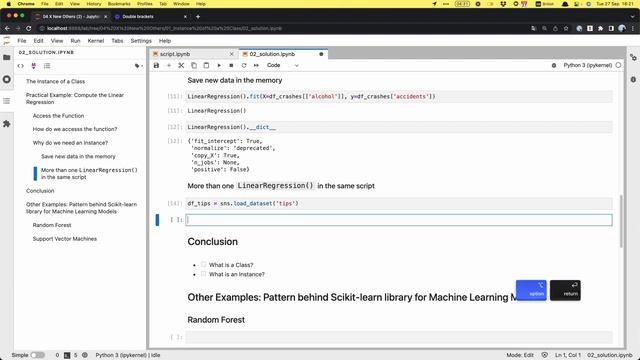Paste cells from clipboard
The width and height of the screenshot is (640, 360).
pos(206,65)
